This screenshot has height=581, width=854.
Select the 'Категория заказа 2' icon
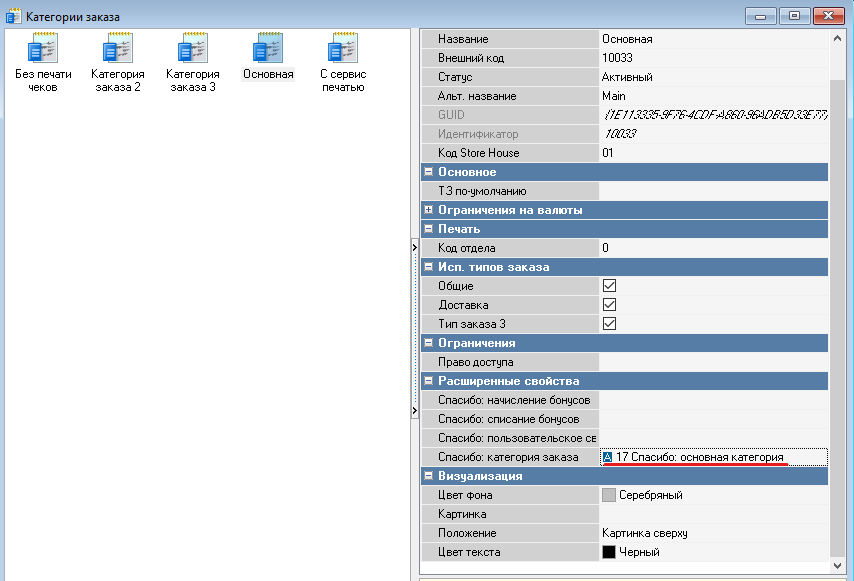[x=118, y=49]
